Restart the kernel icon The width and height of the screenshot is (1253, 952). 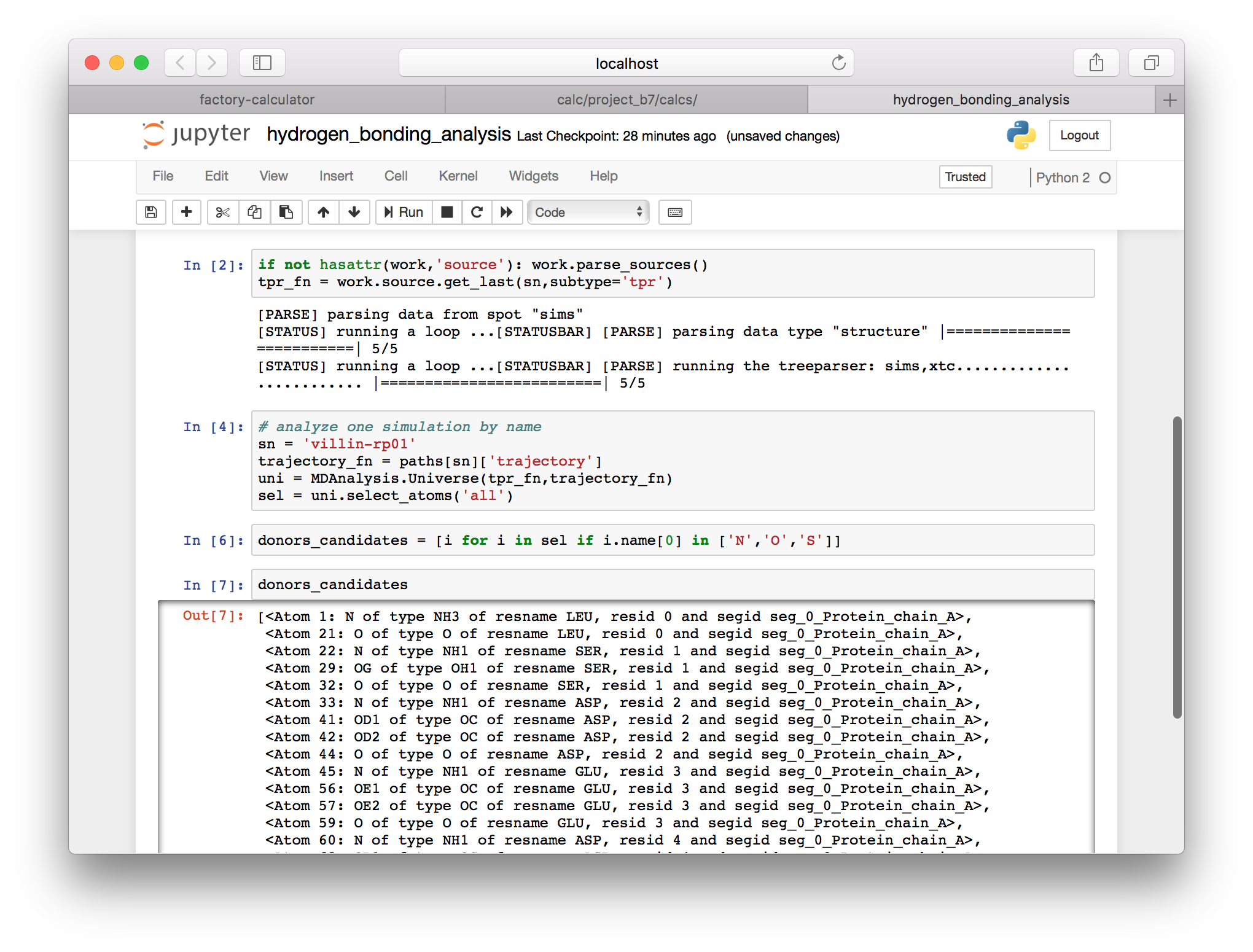[x=477, y=212]
